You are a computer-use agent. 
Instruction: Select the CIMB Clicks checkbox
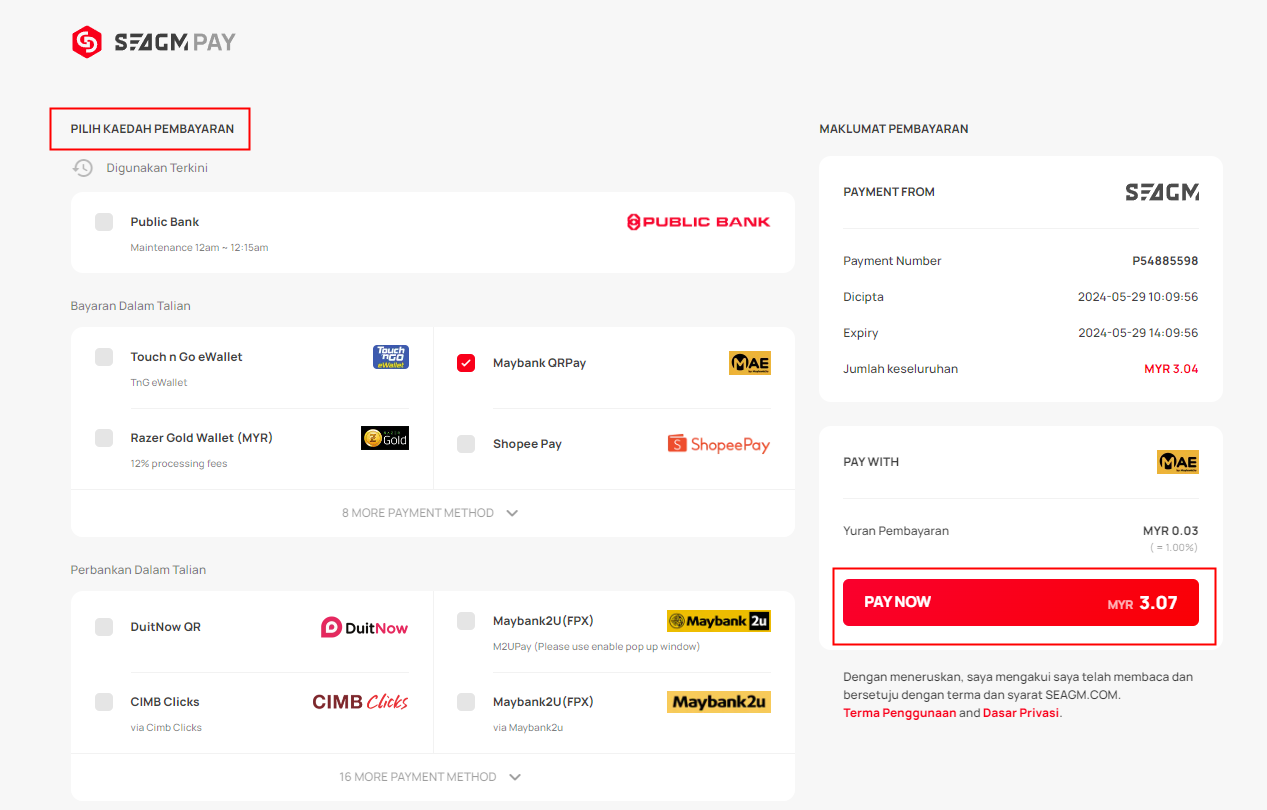[x=104, y=702]
